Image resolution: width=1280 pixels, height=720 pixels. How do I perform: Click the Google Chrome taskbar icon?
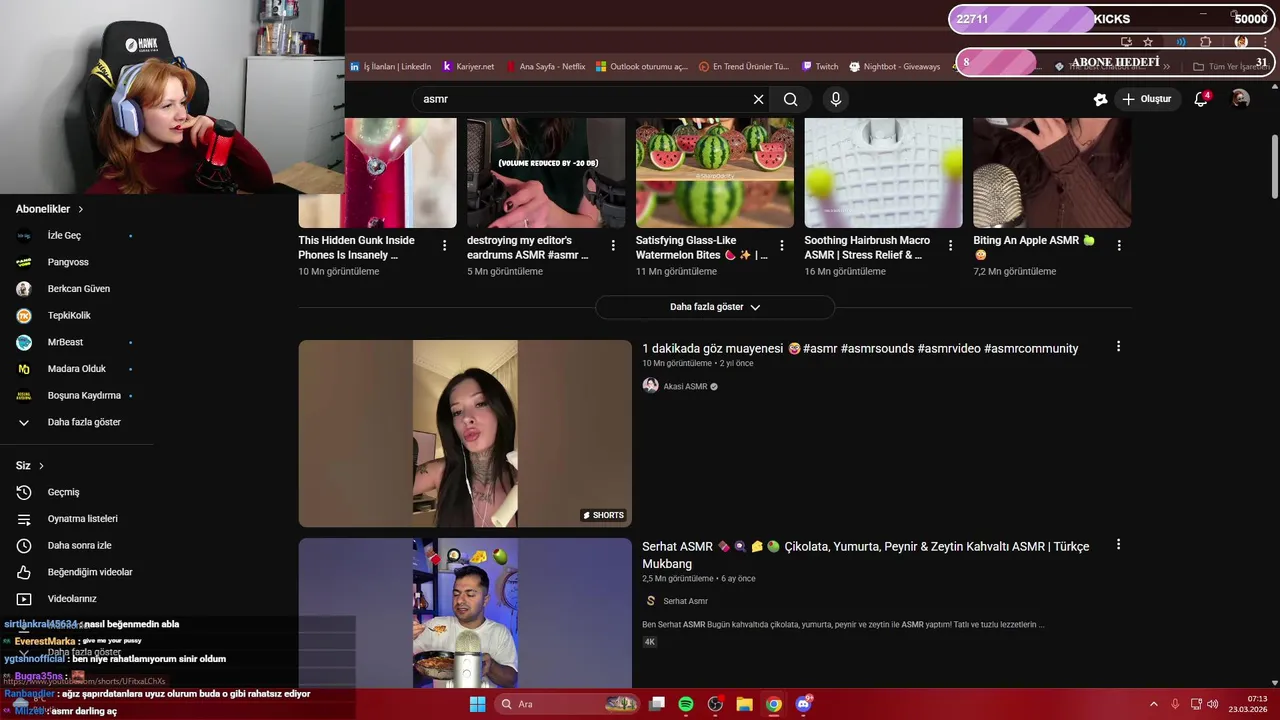click(x=774, y=704)
